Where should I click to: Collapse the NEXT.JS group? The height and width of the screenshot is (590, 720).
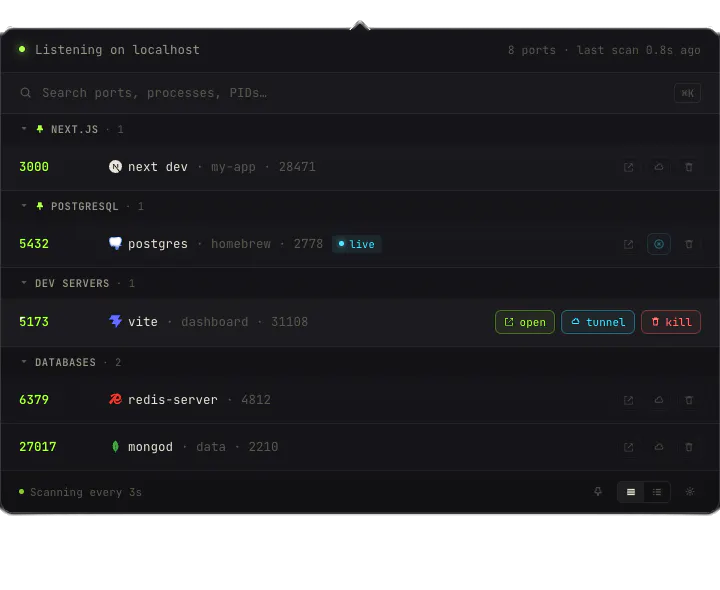coord(24,129)
